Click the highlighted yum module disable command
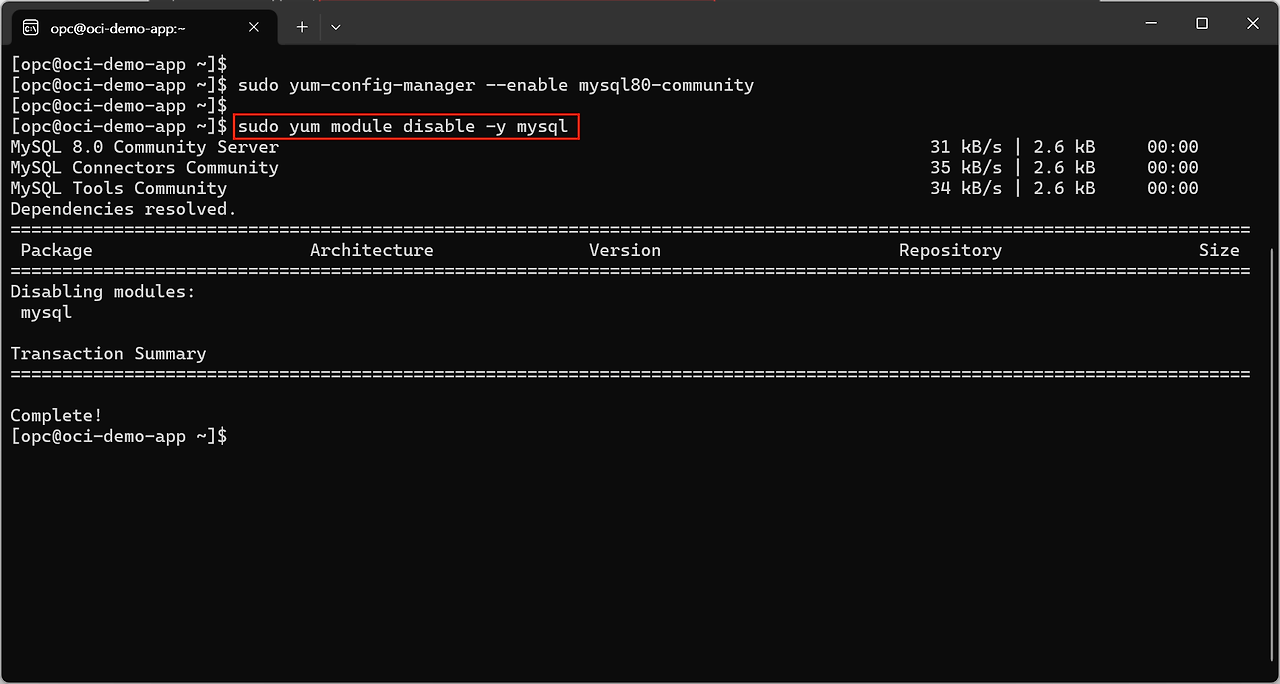The height and width of the screenshot is (684, 1280). [x=405, y=127]
